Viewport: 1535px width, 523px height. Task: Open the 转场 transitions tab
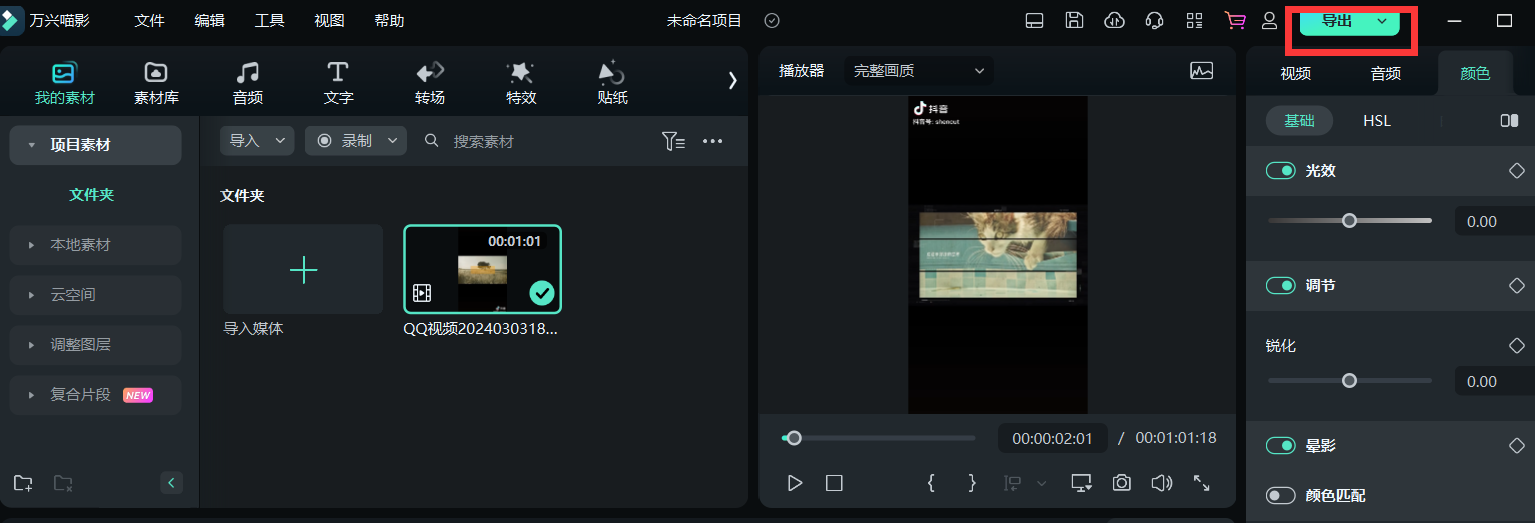point(430,83)
